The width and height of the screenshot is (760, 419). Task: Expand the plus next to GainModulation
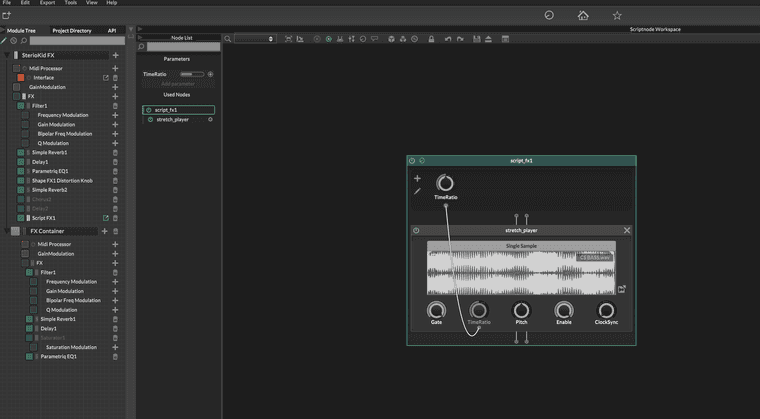pos(115,87)
